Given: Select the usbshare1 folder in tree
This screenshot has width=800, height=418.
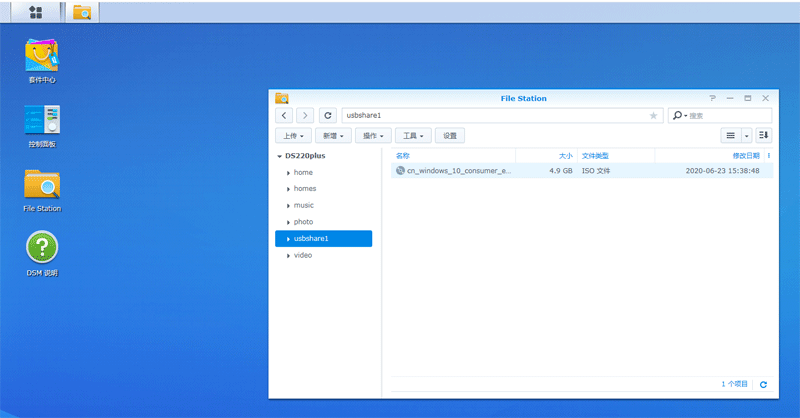Looking at the screenshot, I should (323, 238).
